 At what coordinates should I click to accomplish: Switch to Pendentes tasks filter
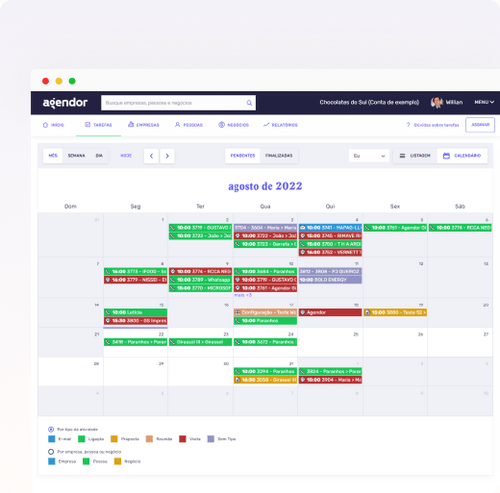click(x=243, y=156)
